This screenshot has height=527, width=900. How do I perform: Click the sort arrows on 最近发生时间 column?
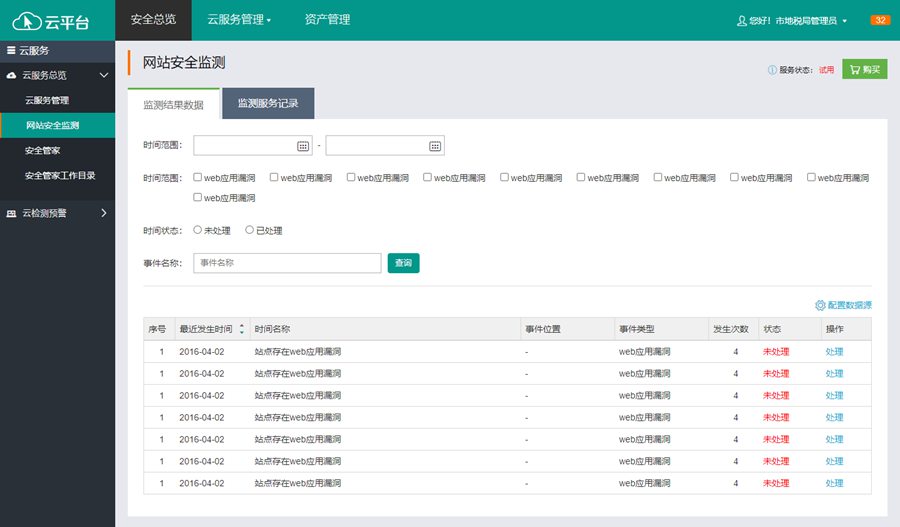pos(240,329)
